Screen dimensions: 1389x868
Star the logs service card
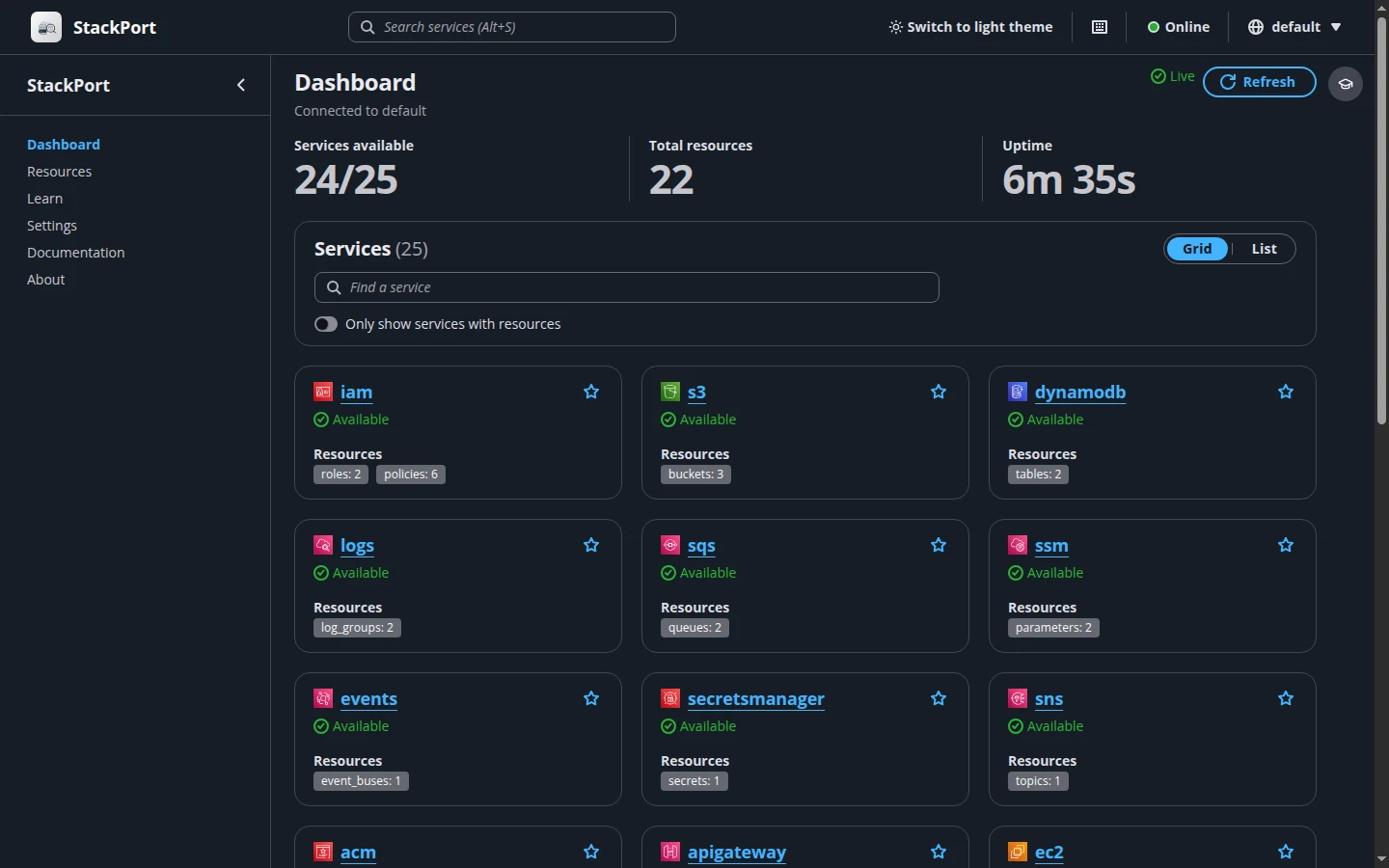pos(591,545)
